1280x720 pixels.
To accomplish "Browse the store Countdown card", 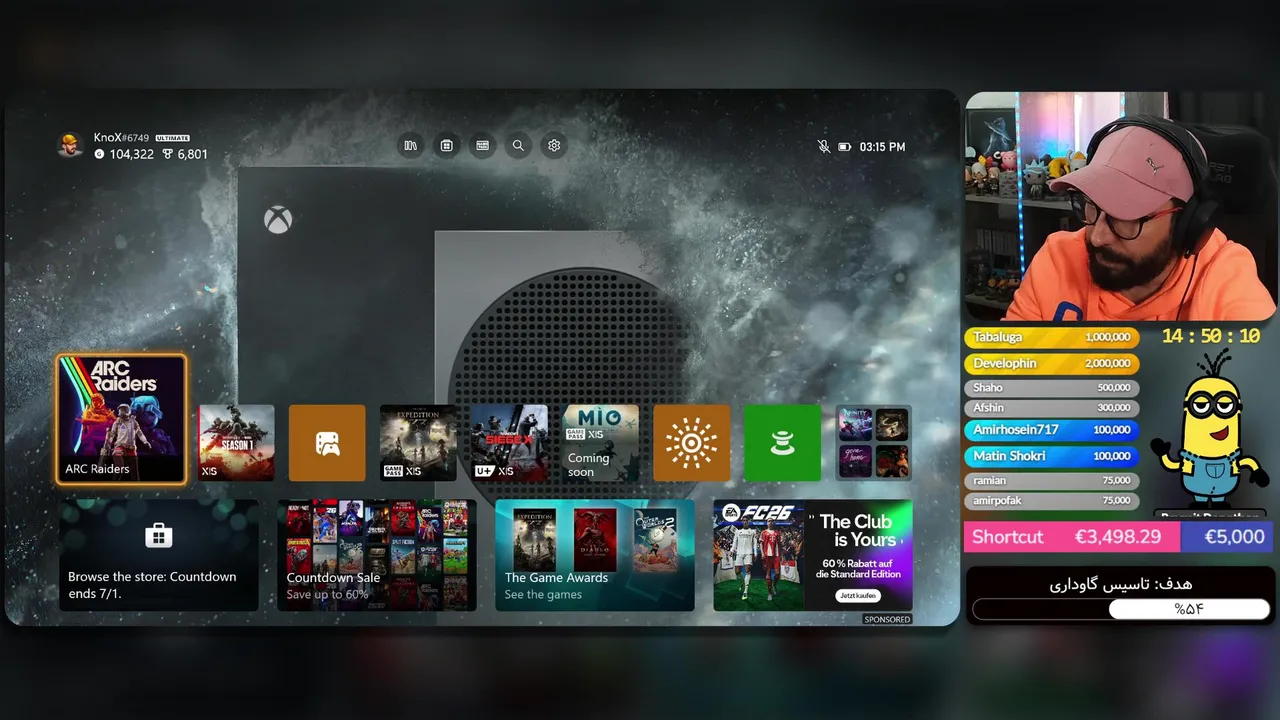I will tap(159, 555).
